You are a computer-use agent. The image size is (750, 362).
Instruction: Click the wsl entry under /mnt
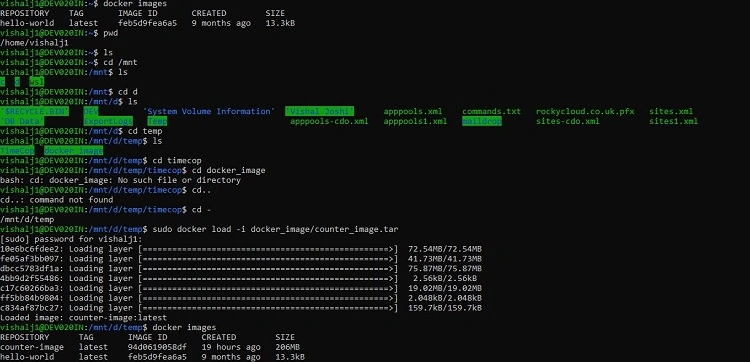(x=36, y=82)
